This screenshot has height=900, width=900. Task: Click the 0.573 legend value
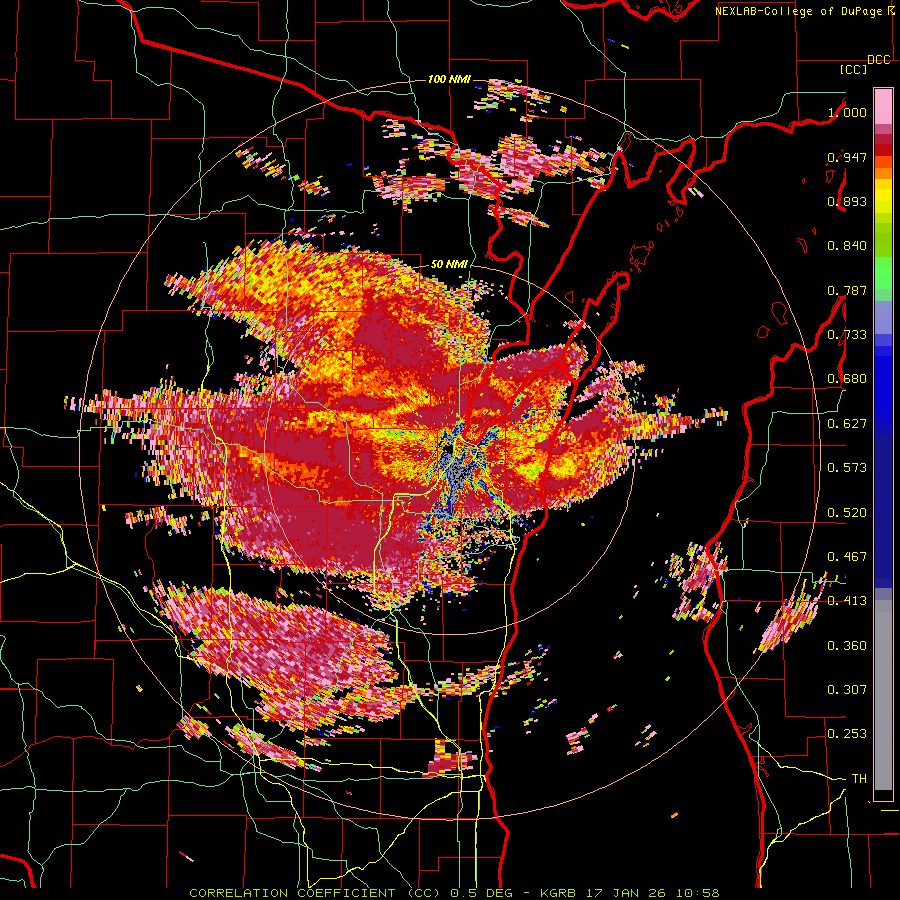click(x=847, y=468)
